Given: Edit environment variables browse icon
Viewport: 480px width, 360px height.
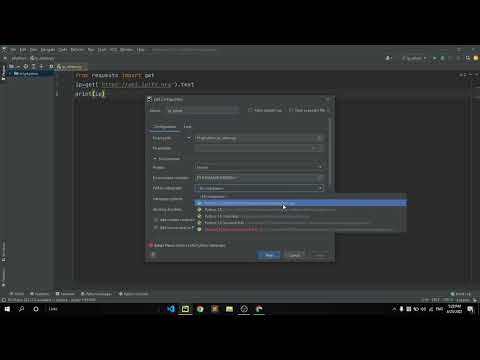Looking at the screenshot, I should click(x=320, y=178).
